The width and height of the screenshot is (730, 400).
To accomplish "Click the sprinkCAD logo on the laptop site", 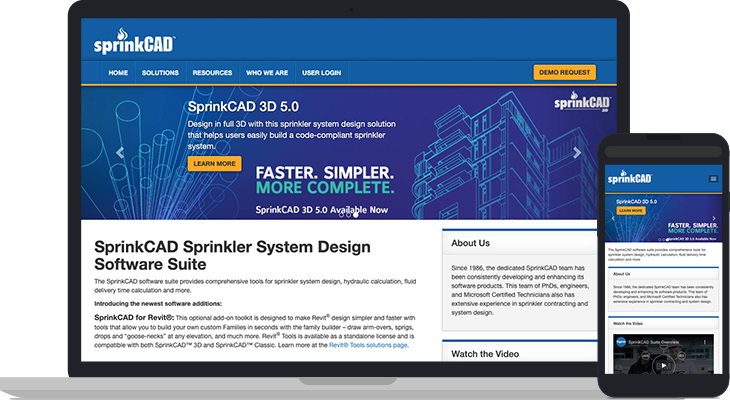I will [x=134, y=41].
